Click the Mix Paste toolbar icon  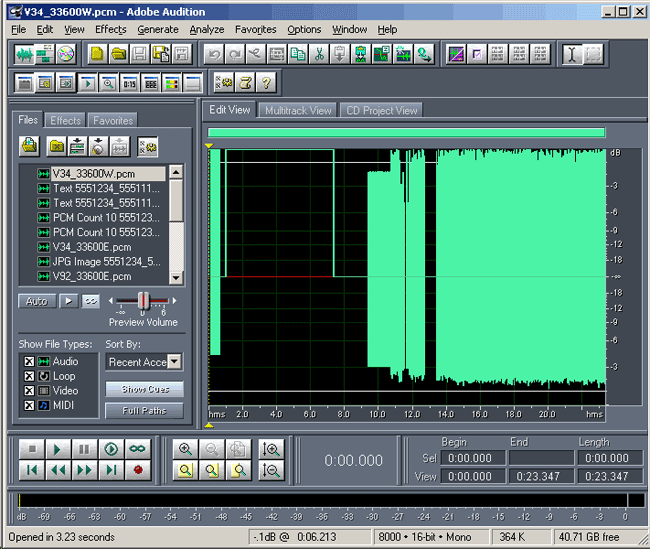tap(361, 54)
